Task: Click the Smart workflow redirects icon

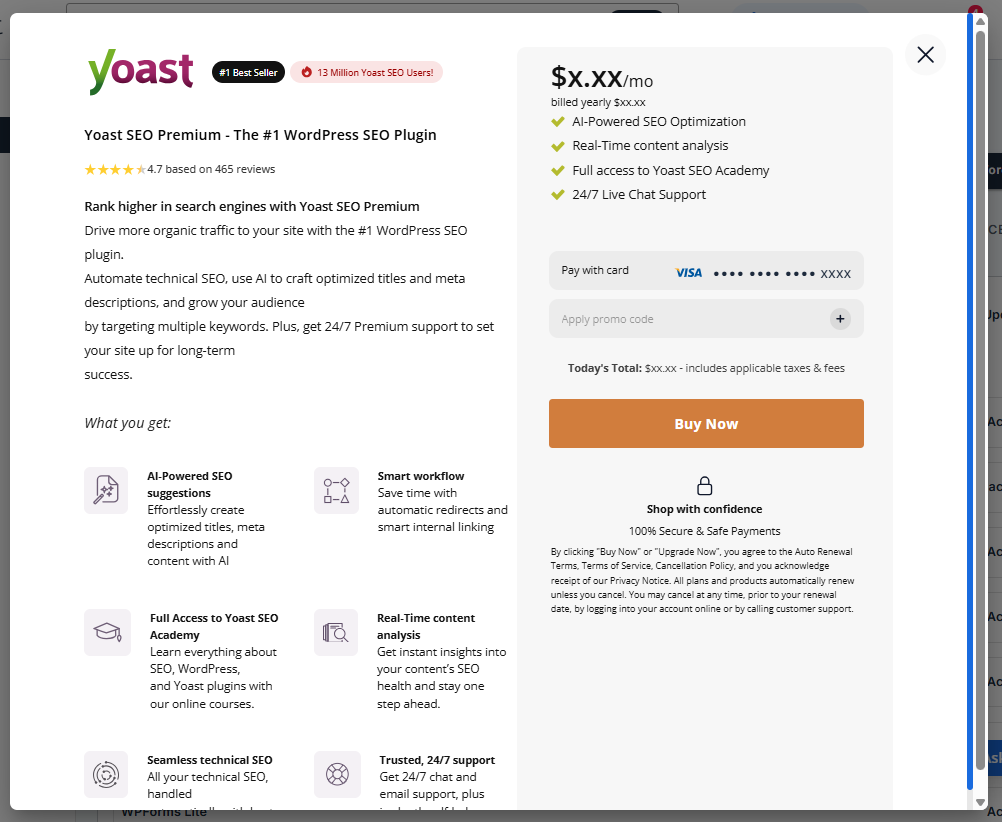Action: coord(336,490)
